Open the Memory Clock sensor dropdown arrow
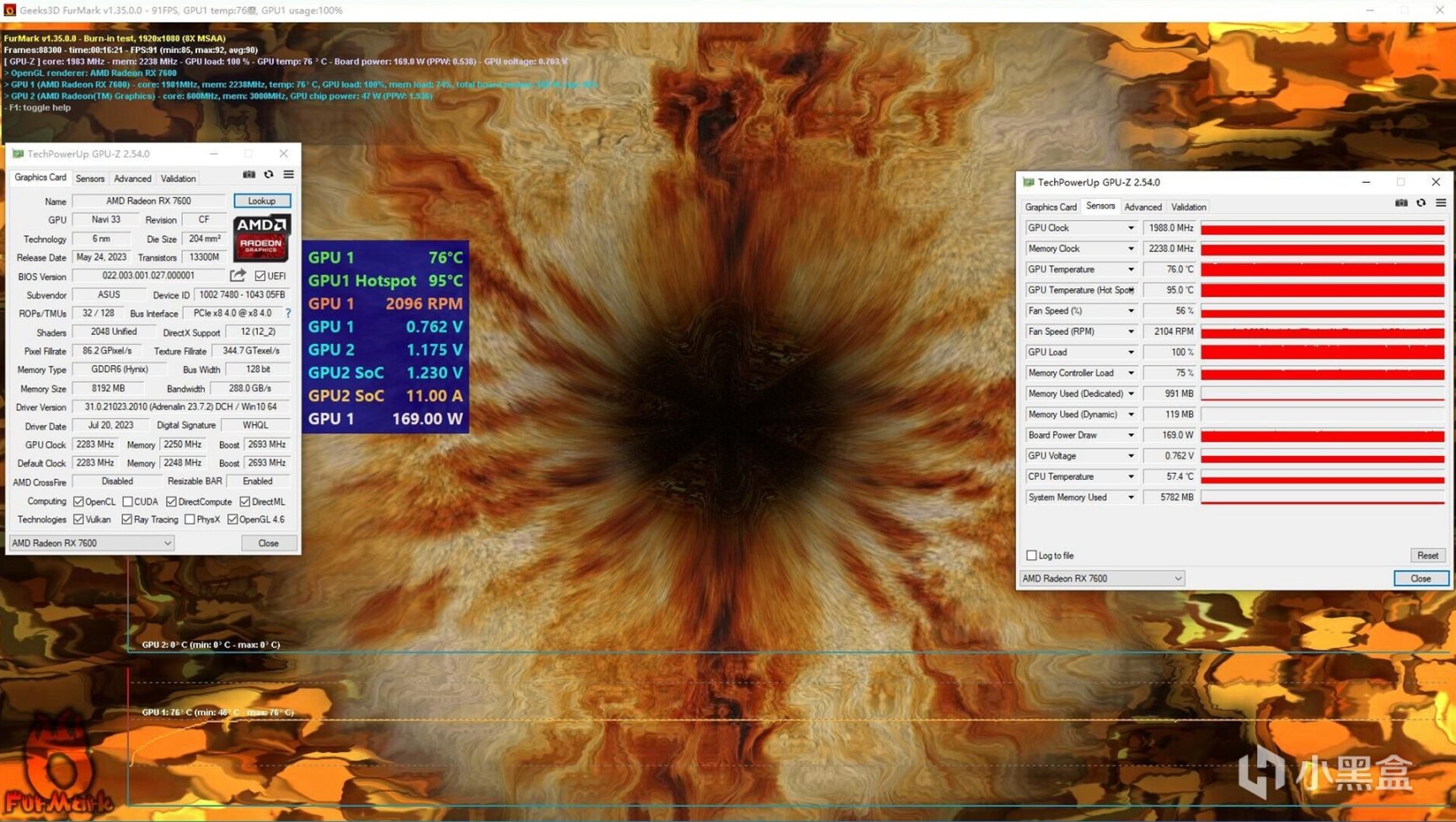Screen dimensions: 1456x822 [x=1131, y=249]
